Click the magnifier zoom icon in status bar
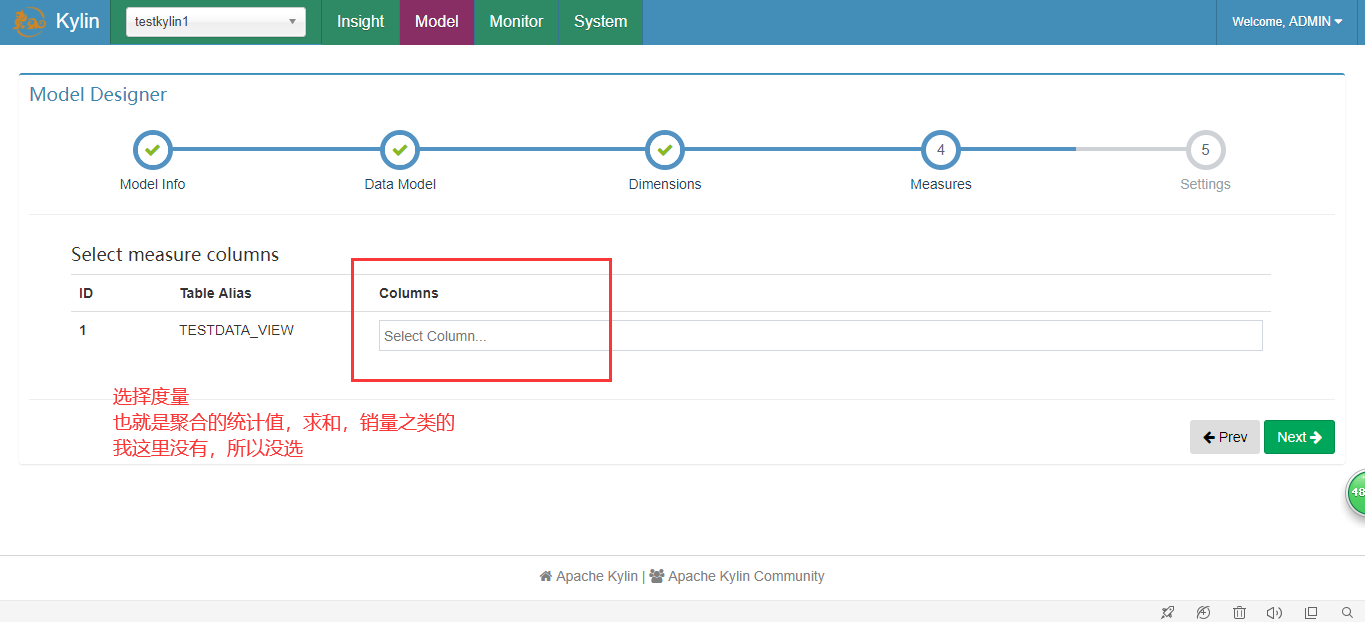 click(1346, 612)
